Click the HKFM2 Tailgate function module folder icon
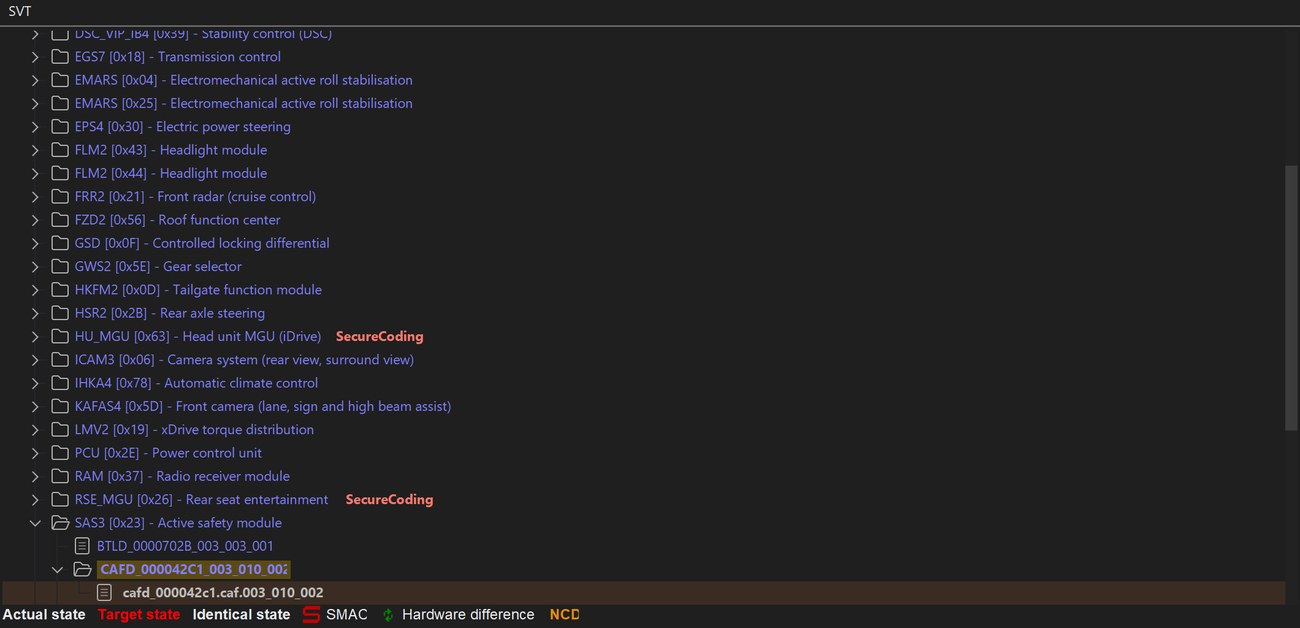1300x628 pixels. tap(60, 290)
